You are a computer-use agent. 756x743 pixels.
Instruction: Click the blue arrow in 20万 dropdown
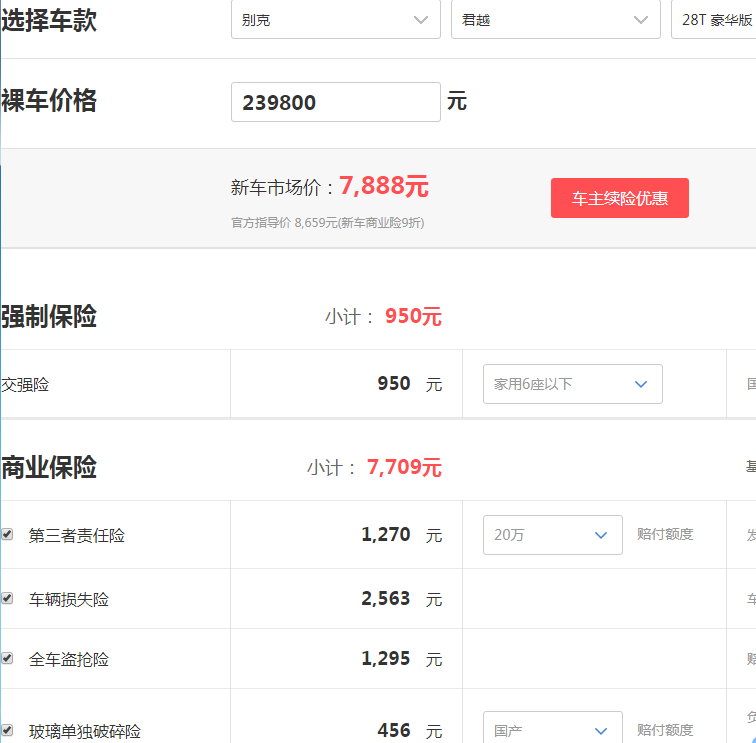point(601,535)
